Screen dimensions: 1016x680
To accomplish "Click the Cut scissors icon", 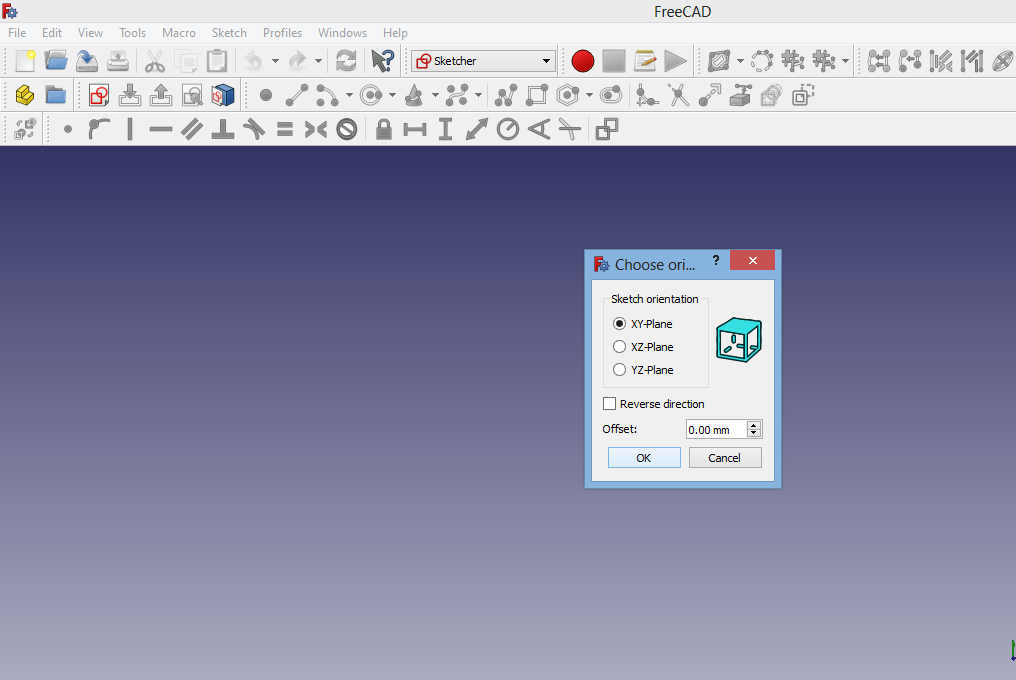I will 154,61.
